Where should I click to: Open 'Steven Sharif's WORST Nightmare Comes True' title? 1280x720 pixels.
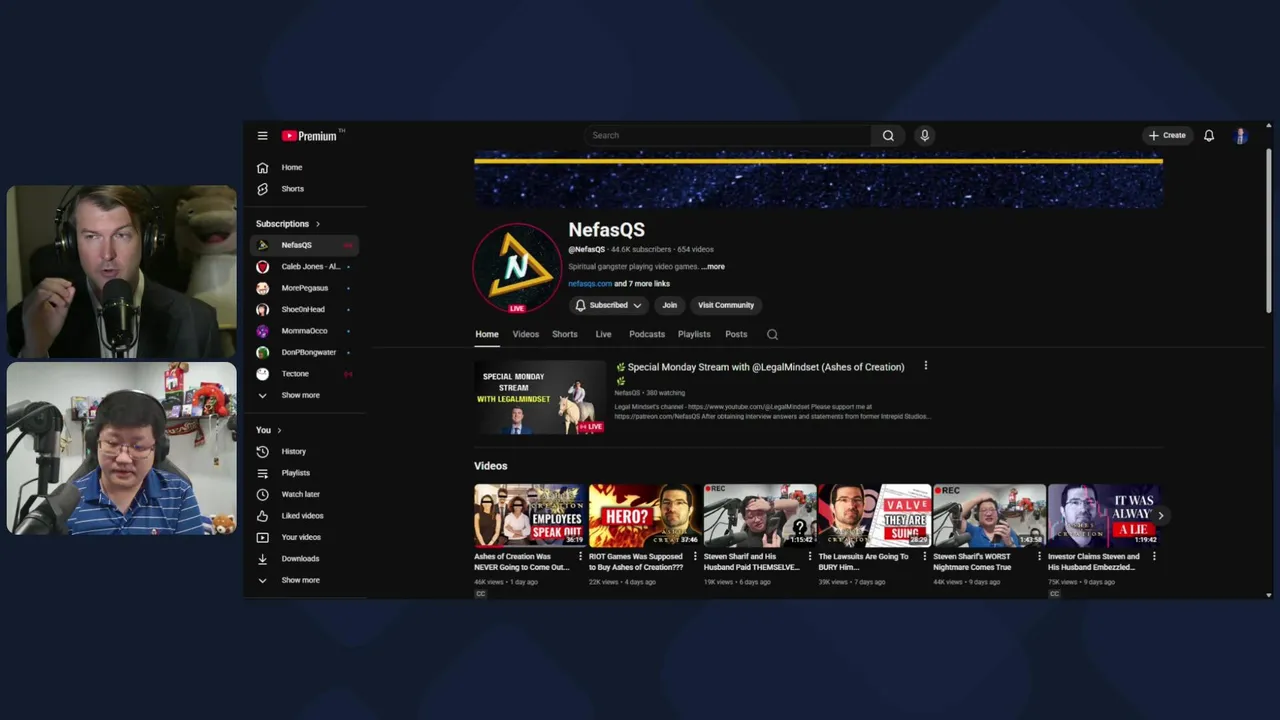[972, 562]
